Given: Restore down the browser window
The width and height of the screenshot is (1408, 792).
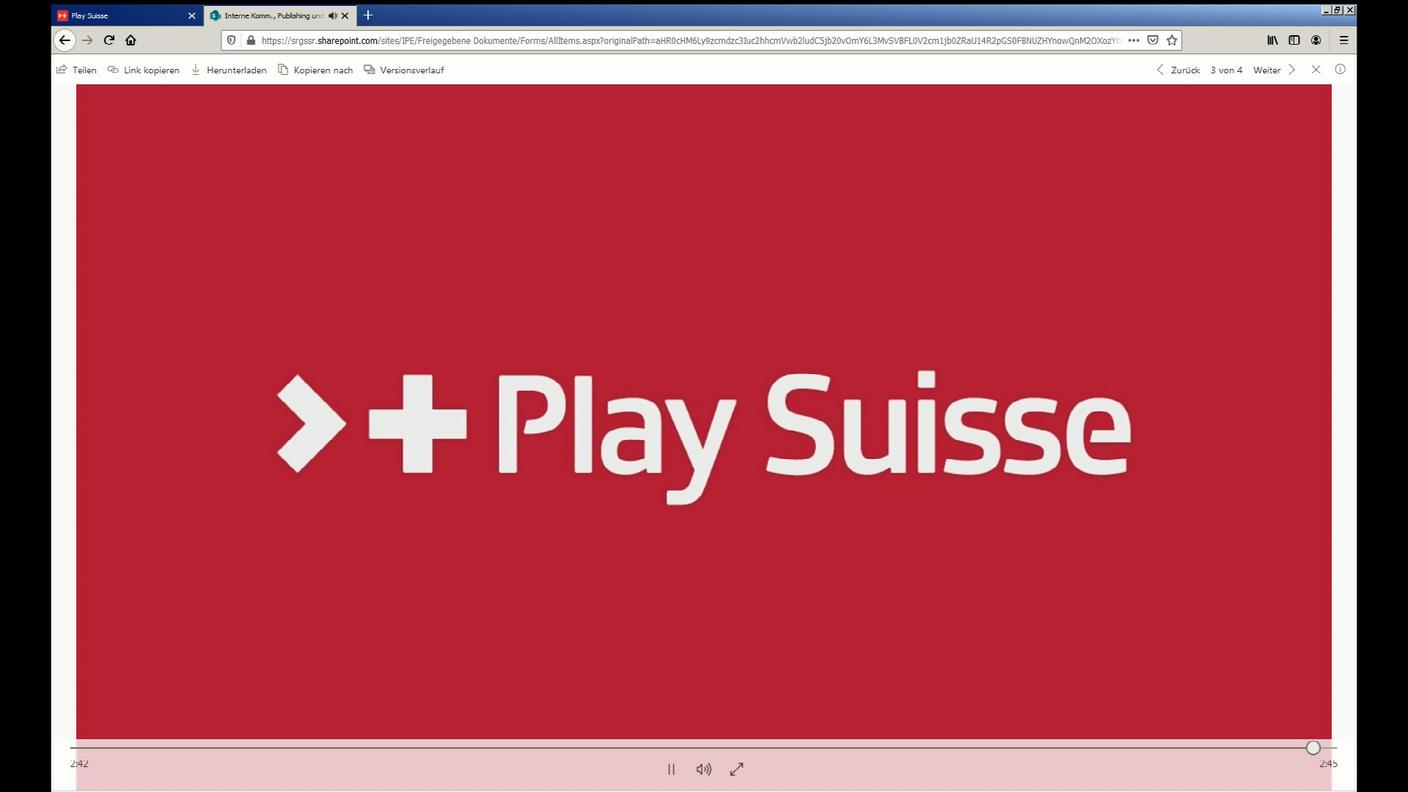Looking at the screenshot, I should click(x=1338, y=10).
